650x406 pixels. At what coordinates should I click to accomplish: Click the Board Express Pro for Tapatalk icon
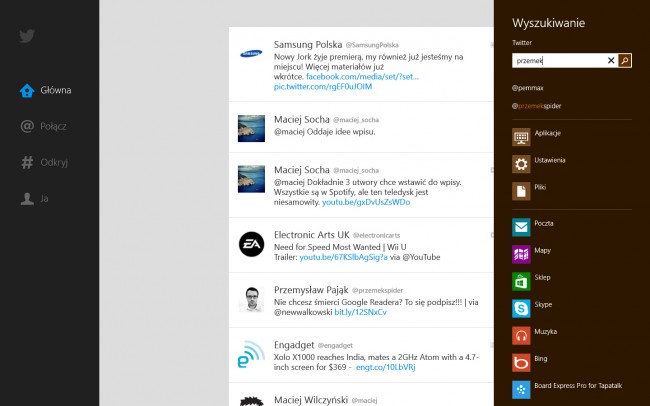[x=521, y=390]
